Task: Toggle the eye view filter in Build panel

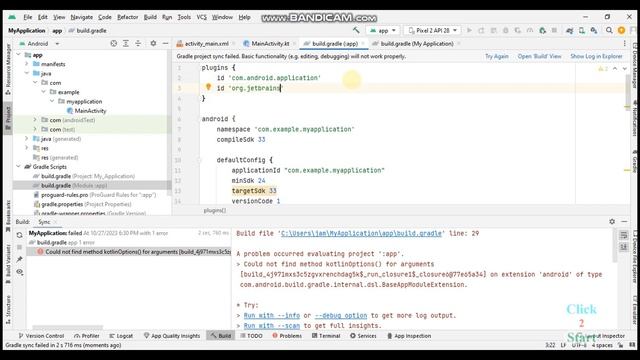Action: click(19, 271)
